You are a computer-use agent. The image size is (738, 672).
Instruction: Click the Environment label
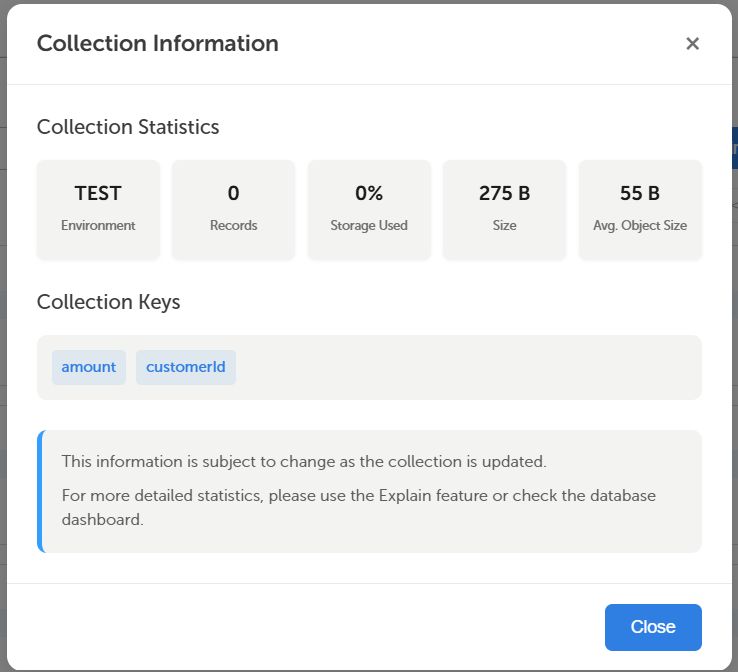point(98,225)
